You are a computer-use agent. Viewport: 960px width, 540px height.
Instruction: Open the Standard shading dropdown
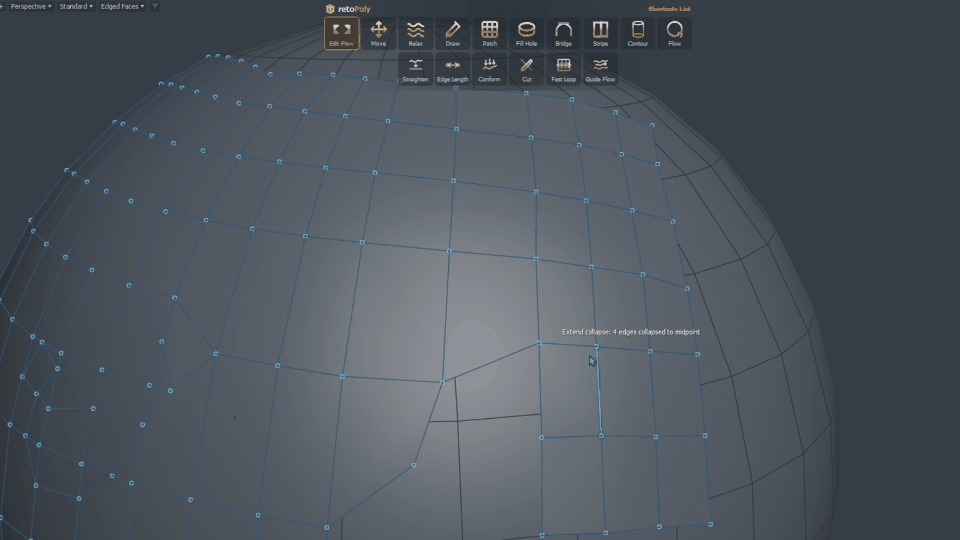[x=76, y=6]
